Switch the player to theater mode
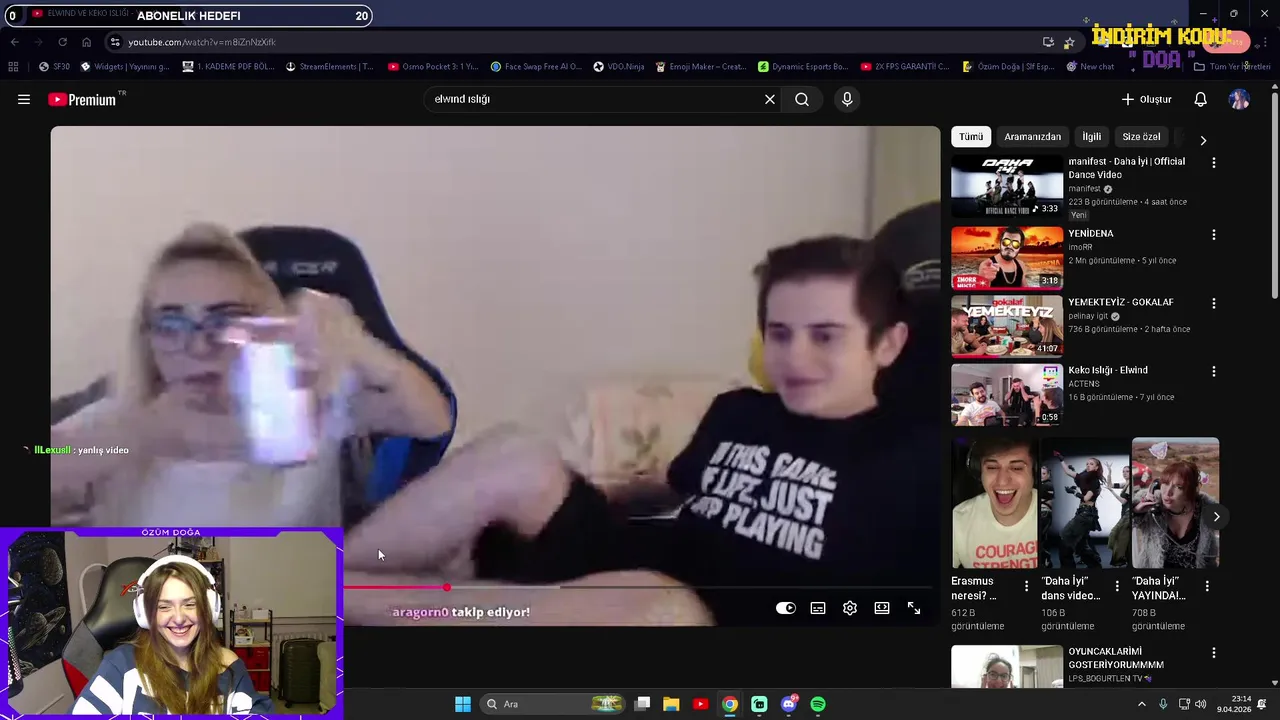 coord(882,608)
